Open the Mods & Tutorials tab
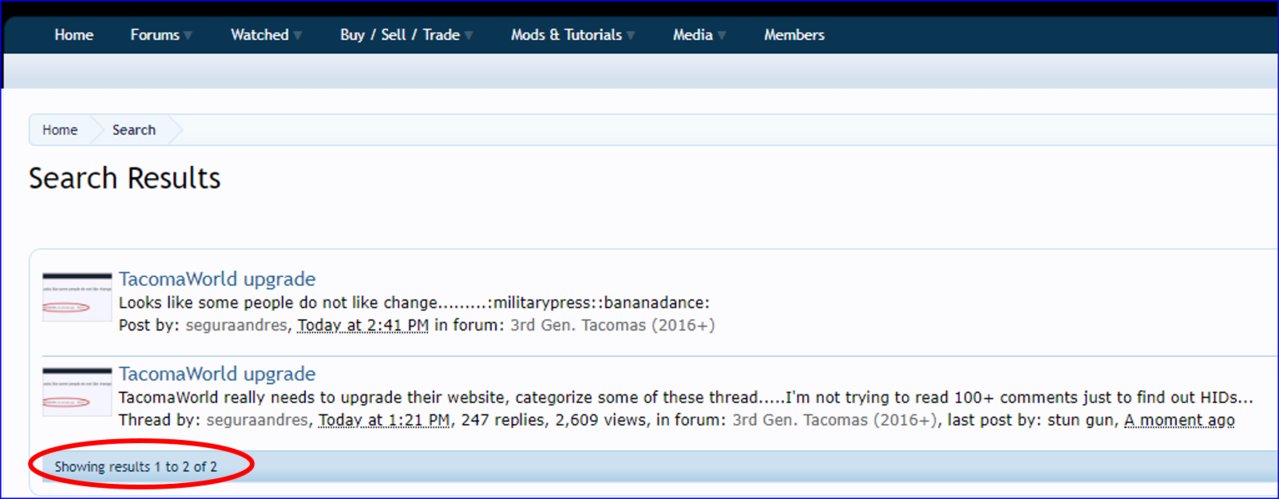 566,35
